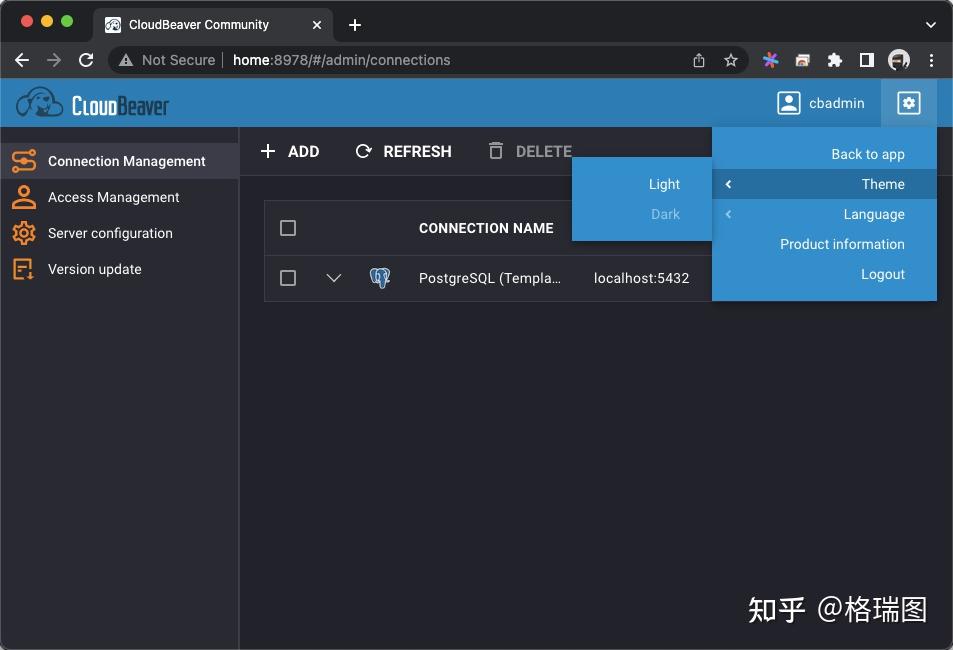Click the CloudBeaver logo
953x650 pixels.
92,103
